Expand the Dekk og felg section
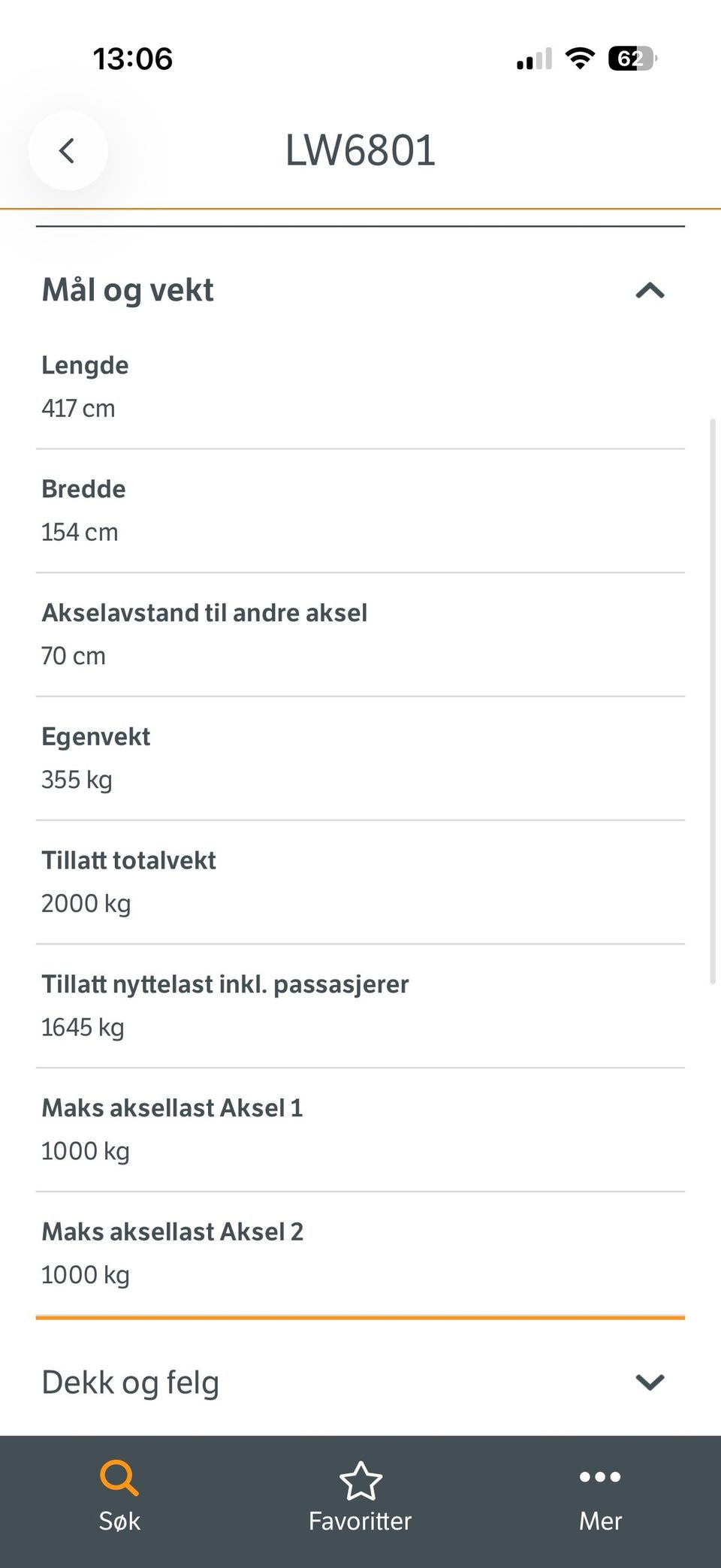 click(650, 1382)
